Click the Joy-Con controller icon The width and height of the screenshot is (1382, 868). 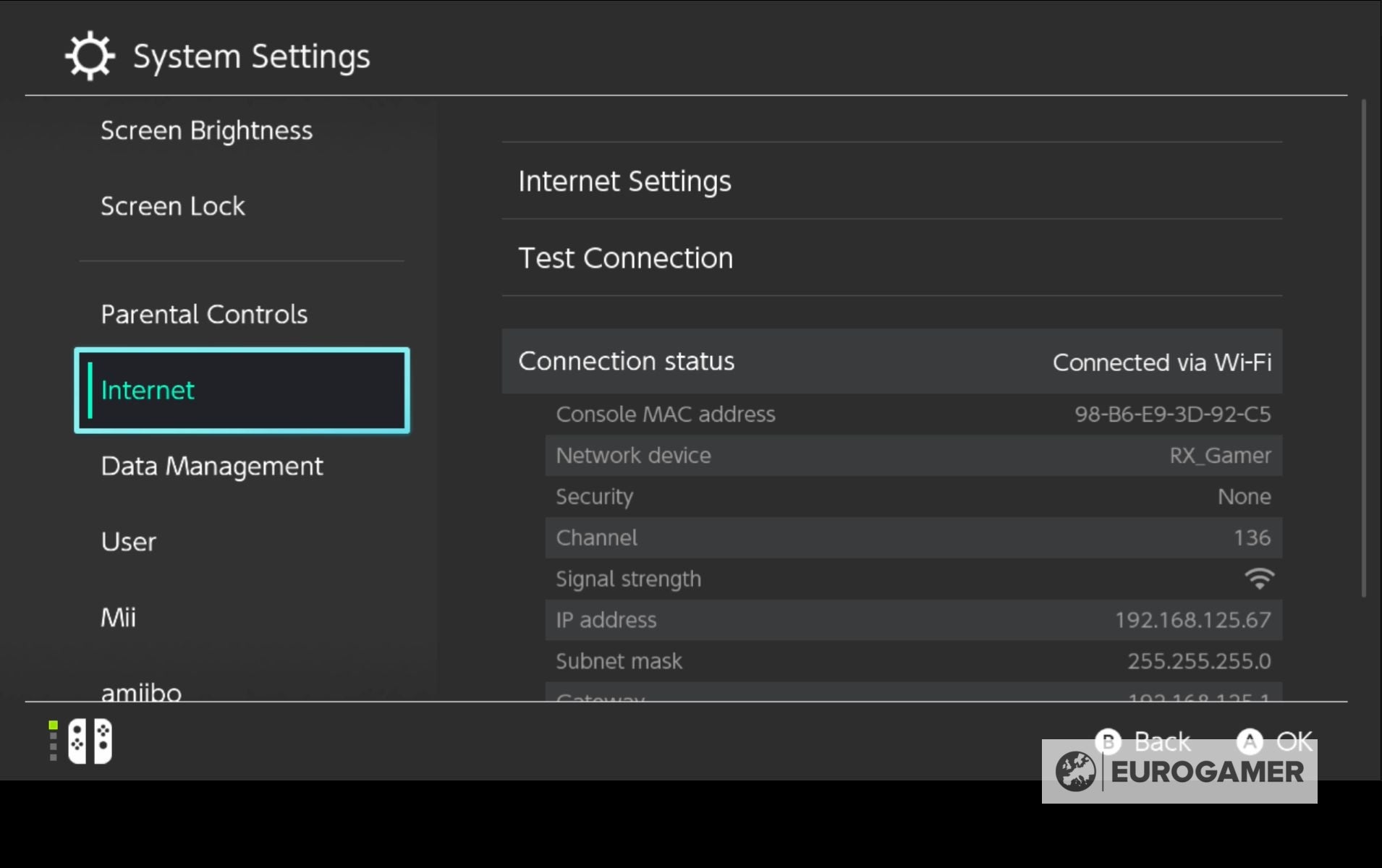[x=90, y=741]
